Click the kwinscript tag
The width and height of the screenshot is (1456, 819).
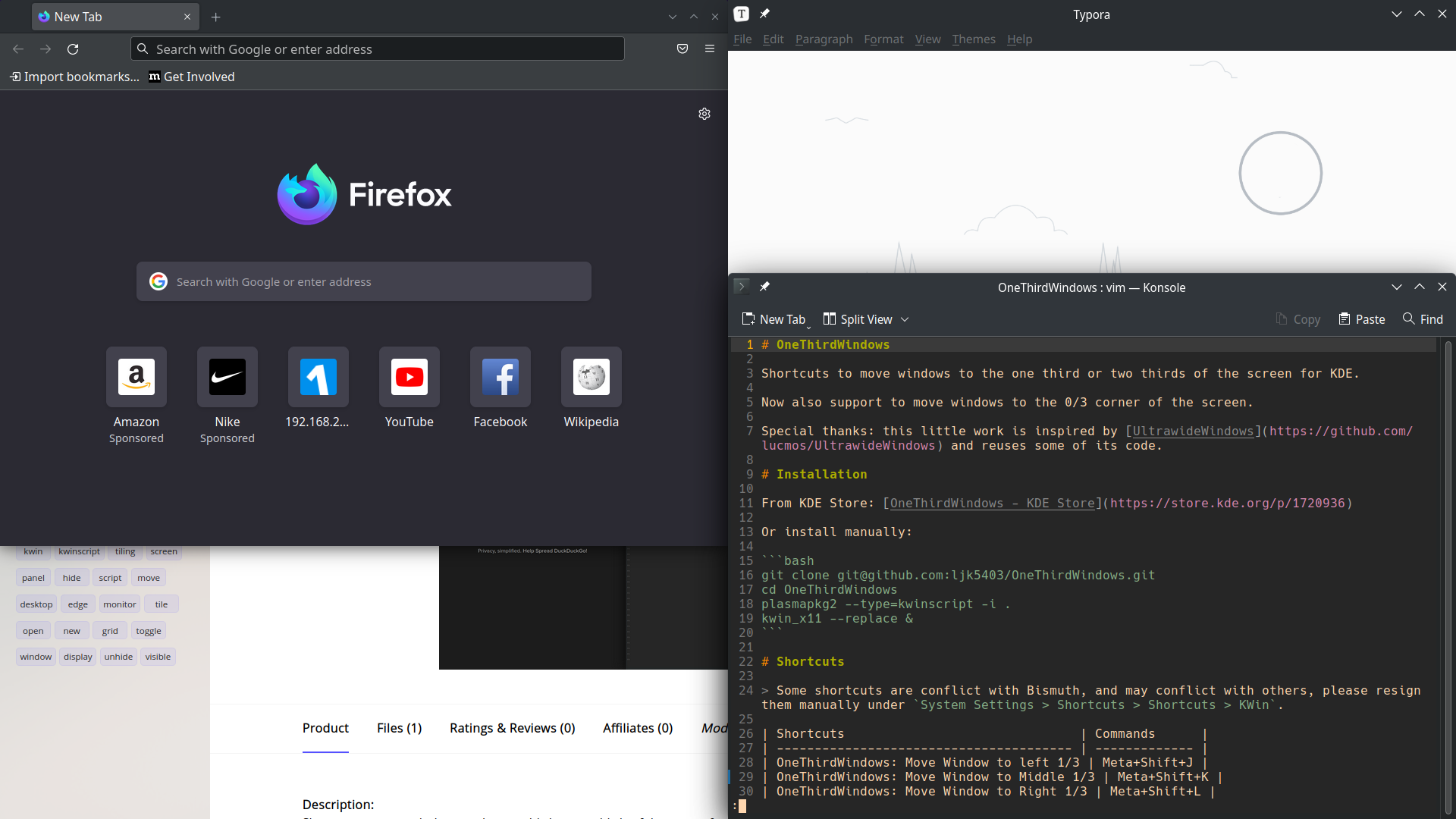click(x=79, y=551)
